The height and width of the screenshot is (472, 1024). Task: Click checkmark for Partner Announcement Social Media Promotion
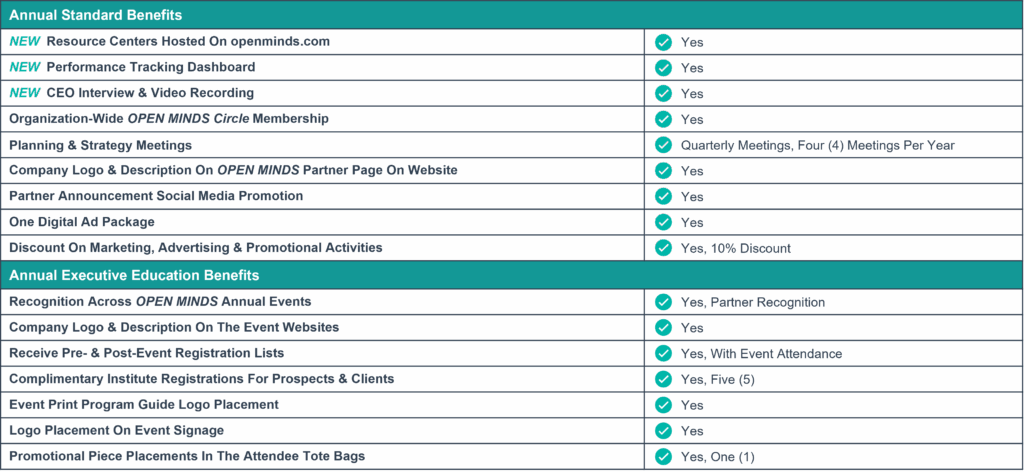click(x=664, y=197)
